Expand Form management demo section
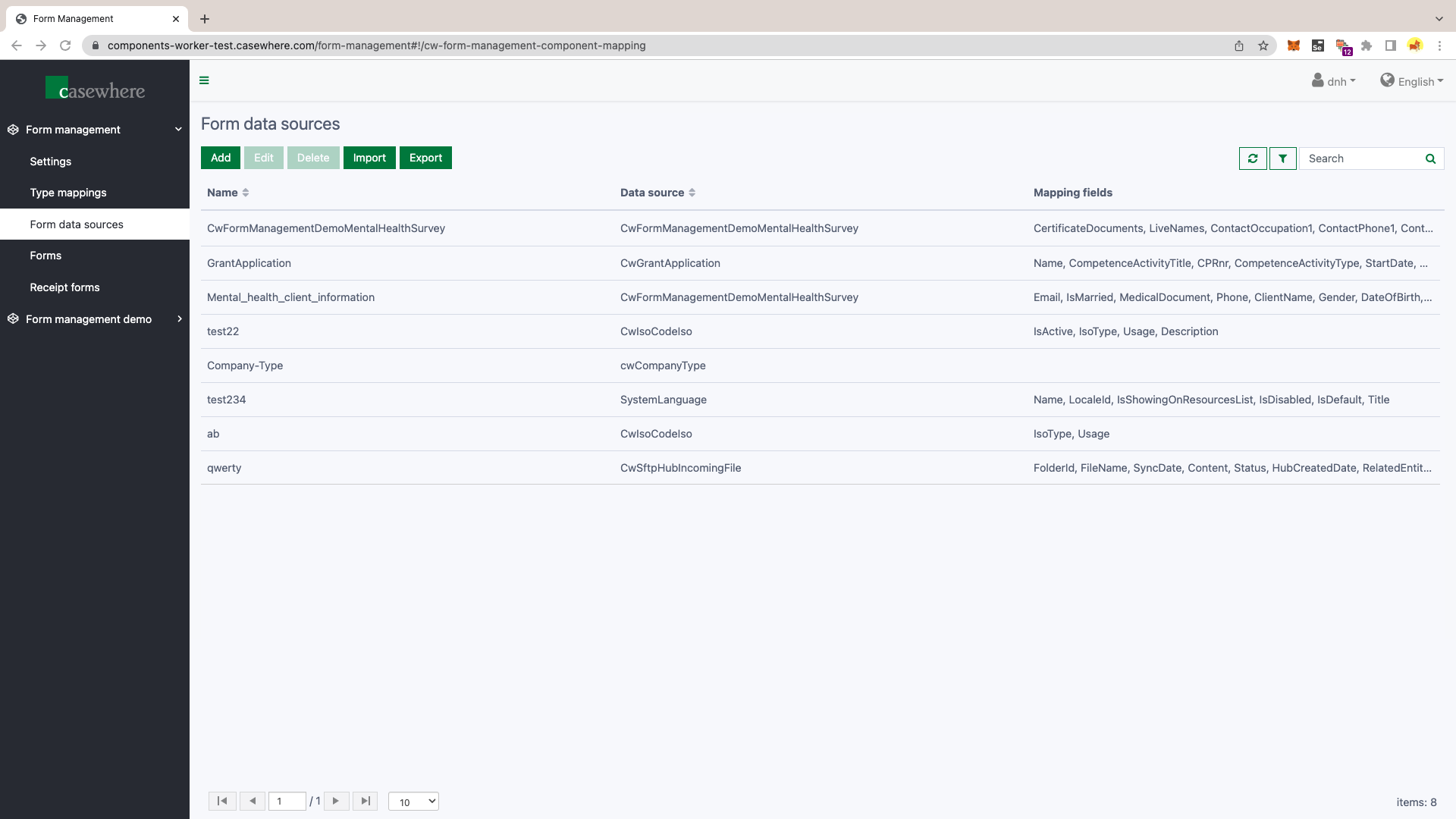The height and width of the screenshot is (819, 1456). click(180, 318)
